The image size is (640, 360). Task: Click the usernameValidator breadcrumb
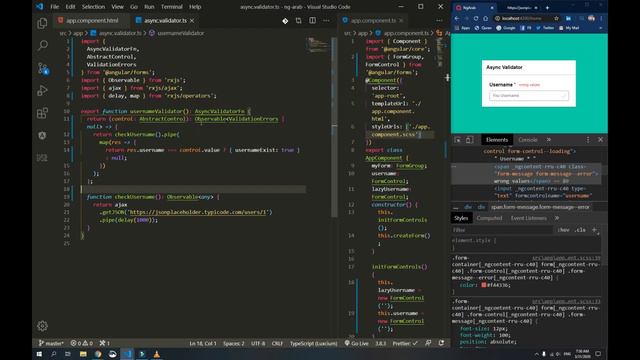pyautogui.click(x=176, y=33)
